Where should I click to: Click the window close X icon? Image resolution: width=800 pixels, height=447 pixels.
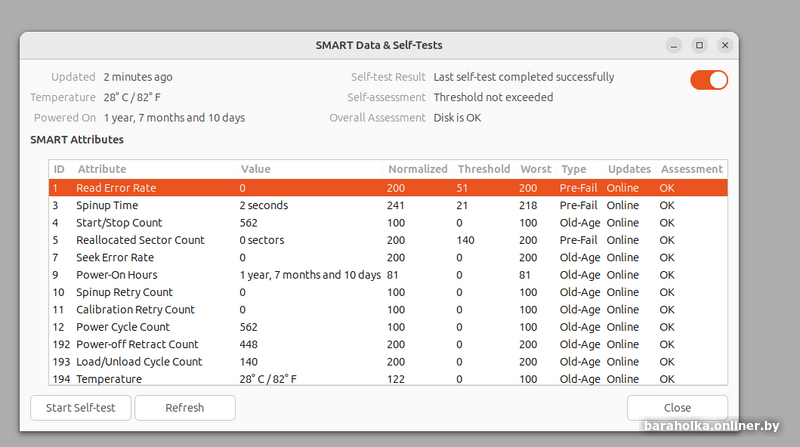click(723, 45)
